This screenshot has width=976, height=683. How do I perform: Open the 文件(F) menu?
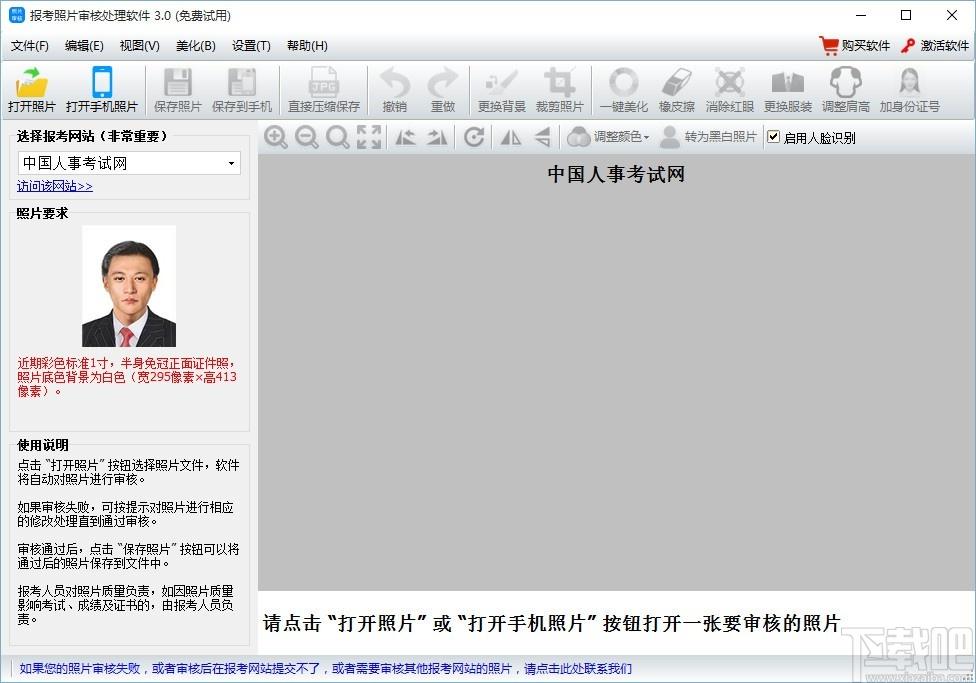pos(30,45)
